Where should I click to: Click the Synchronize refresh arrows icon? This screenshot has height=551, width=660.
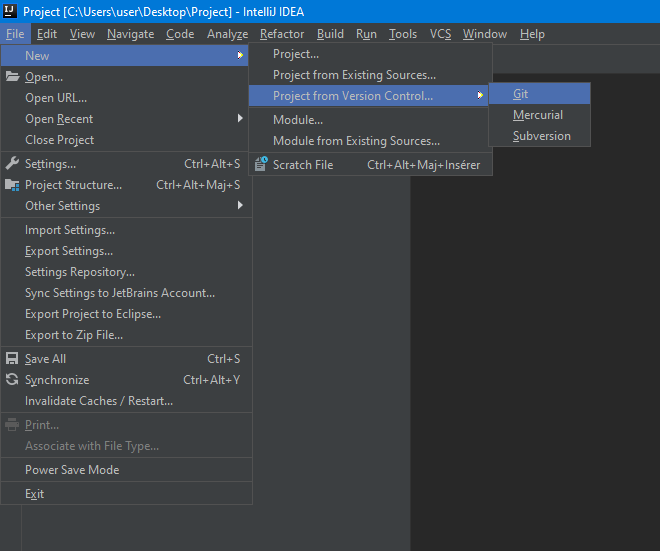coord(12,379)
